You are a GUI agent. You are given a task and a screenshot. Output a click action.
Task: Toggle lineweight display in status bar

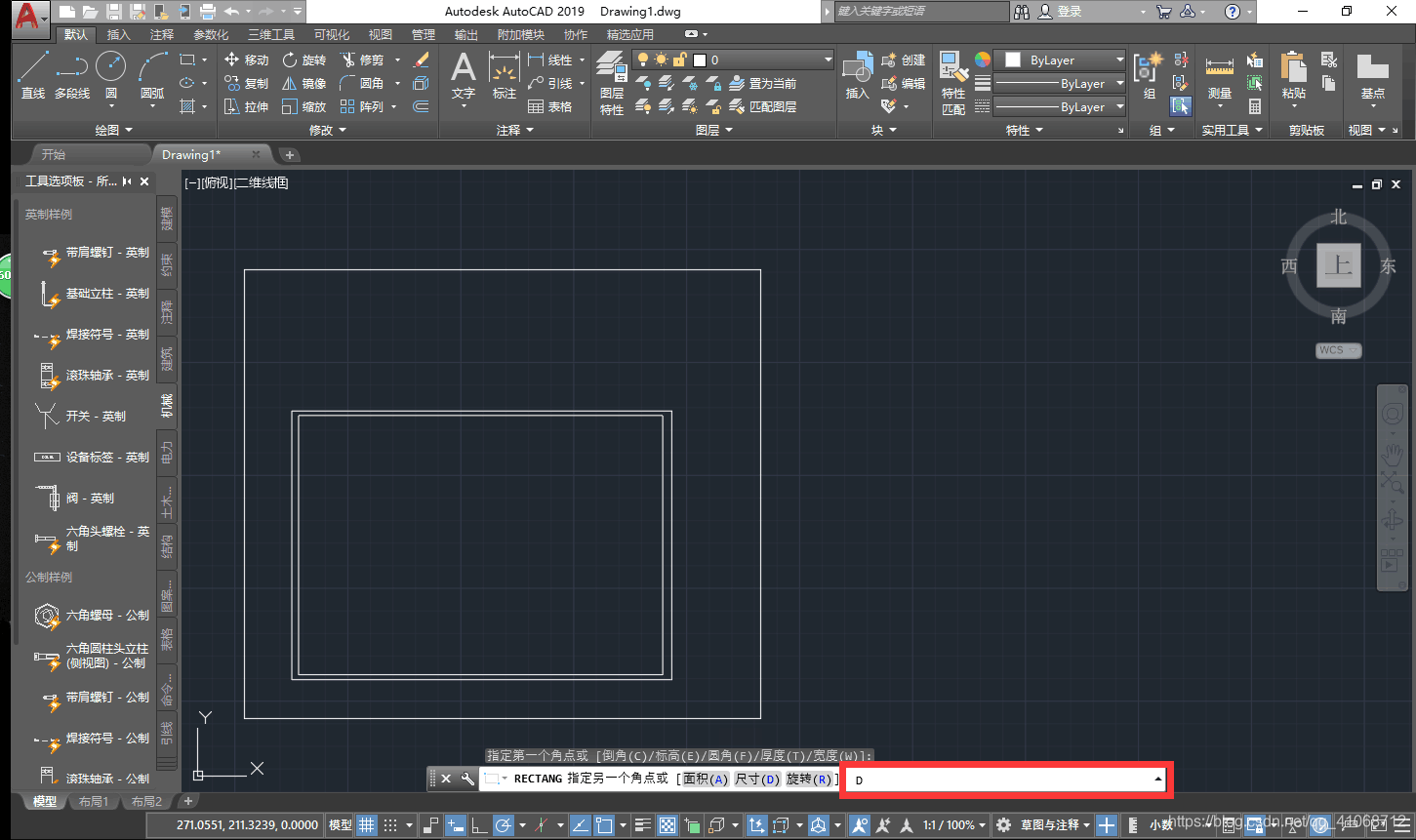(x=644, y=825)
